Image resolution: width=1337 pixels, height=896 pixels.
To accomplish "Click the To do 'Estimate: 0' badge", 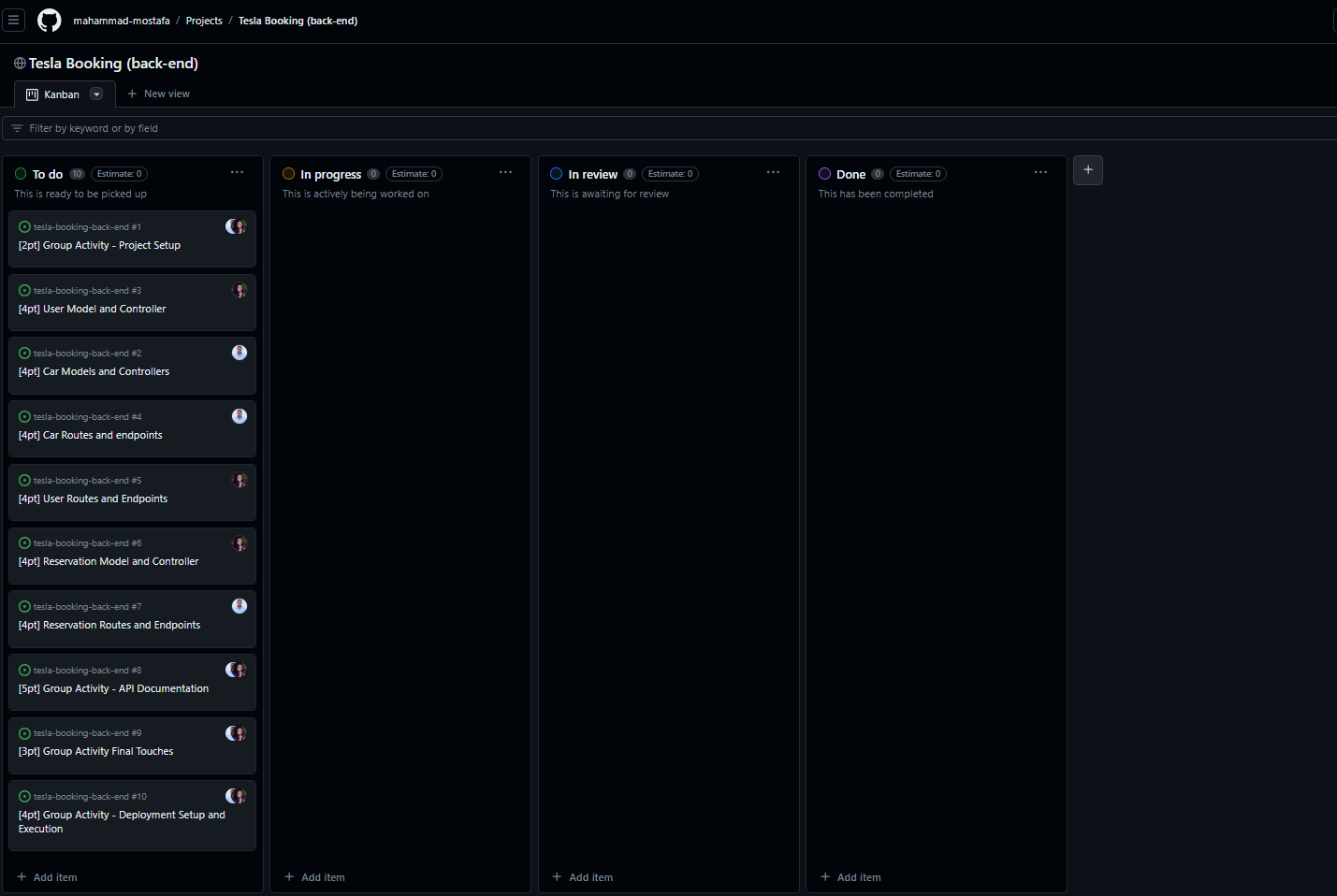I will pyautogui.click(x=119, y=174).
